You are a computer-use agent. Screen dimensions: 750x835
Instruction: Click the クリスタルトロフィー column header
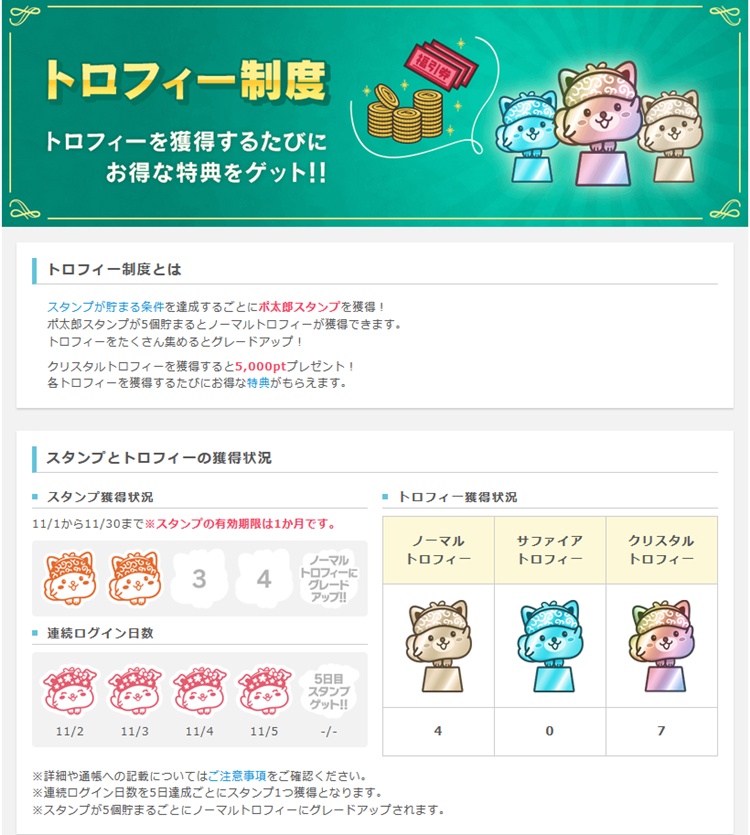(662, 550)
